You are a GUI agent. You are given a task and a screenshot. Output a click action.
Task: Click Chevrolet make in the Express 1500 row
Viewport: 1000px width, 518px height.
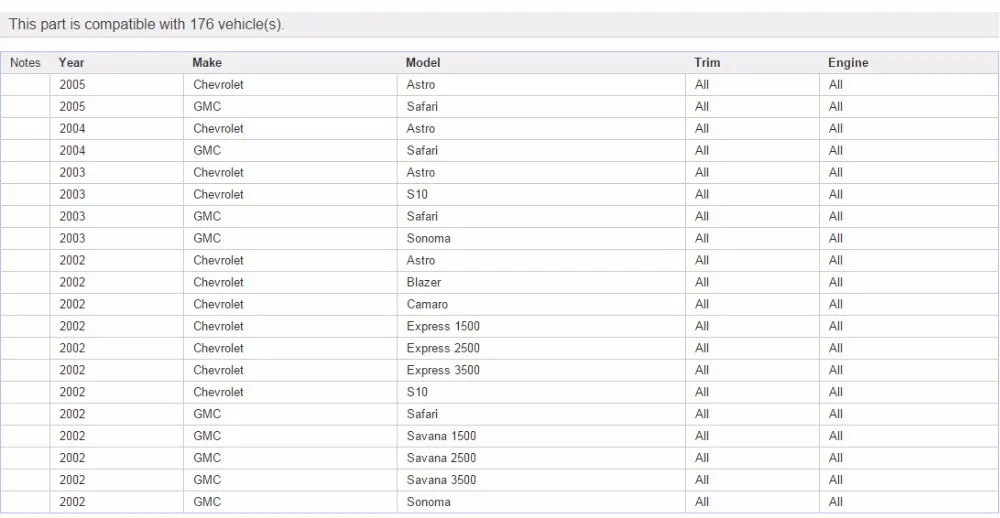coord(218,326)
